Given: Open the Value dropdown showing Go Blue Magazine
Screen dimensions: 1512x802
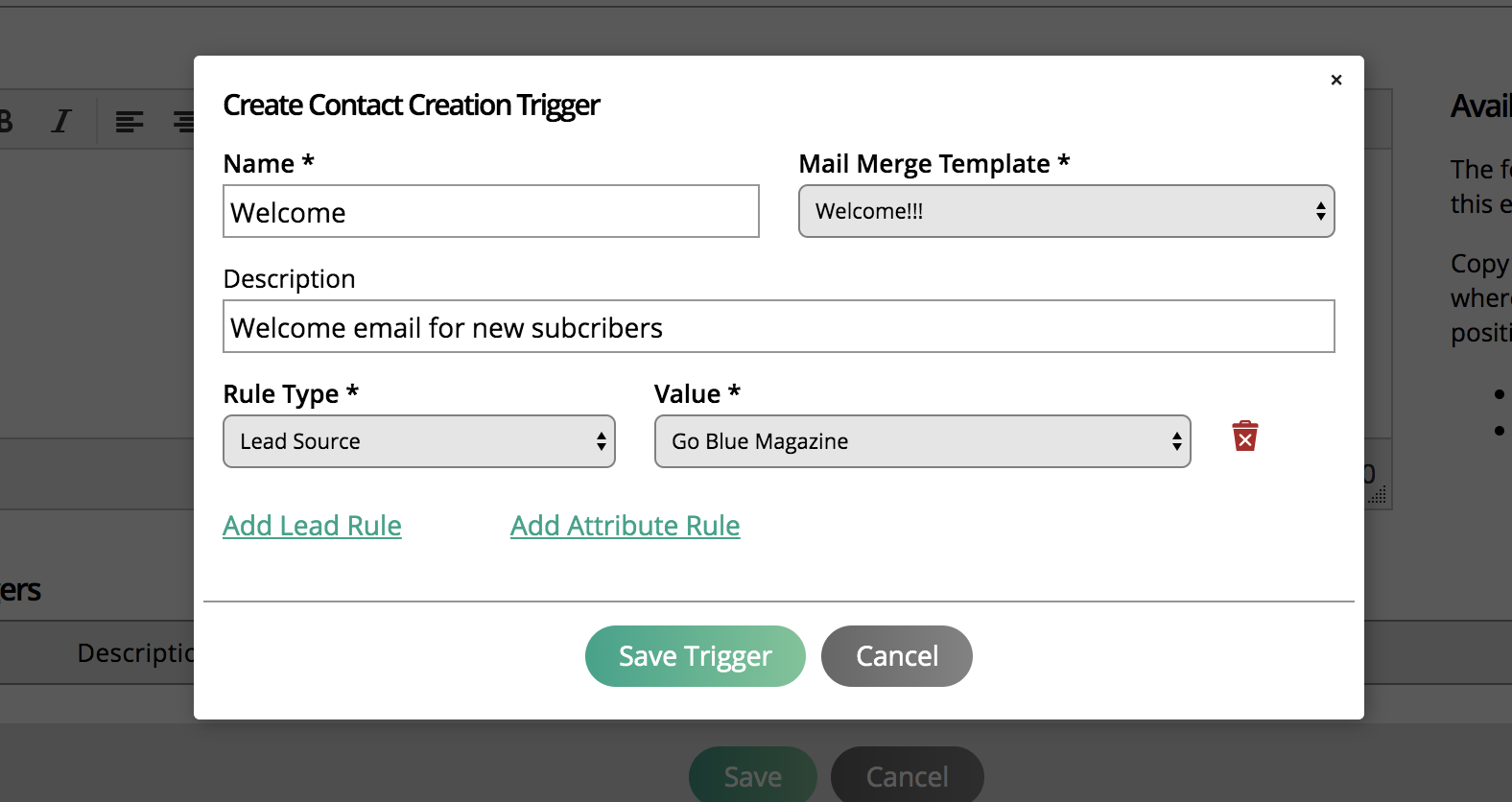Looking at the screenshot, I should click(x=921, y=441).
